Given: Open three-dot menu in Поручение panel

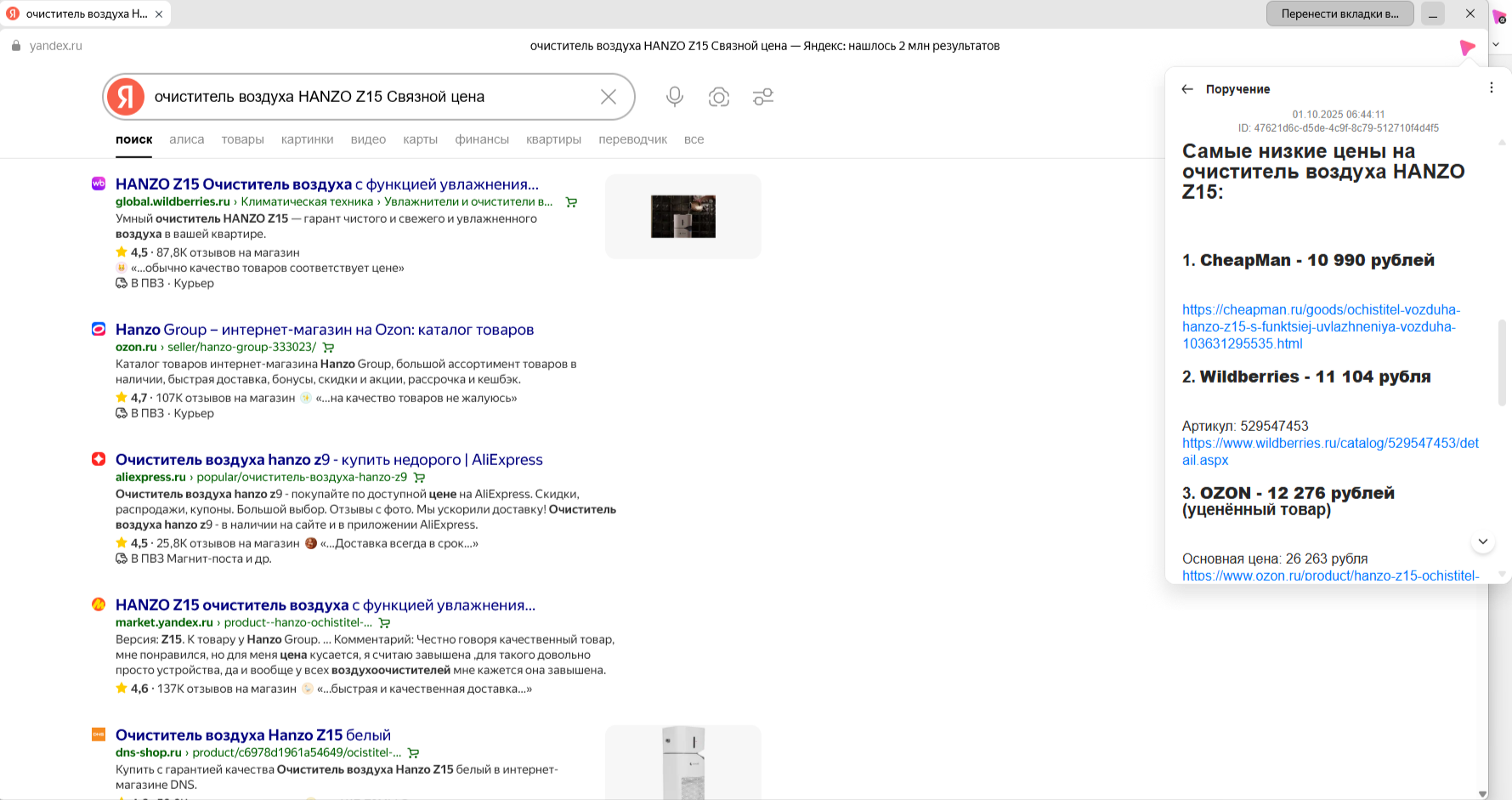Looking at the screenshot, I should coord(1491,88).
